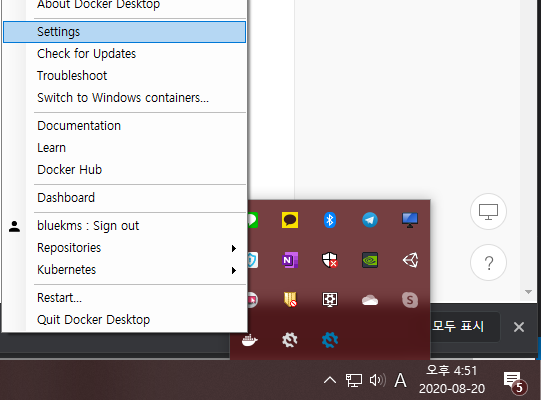Image resolution: width=541 pixels, height=400 pixels.
Task: Click the round question mark help button
Action: [x=488, y=263]
